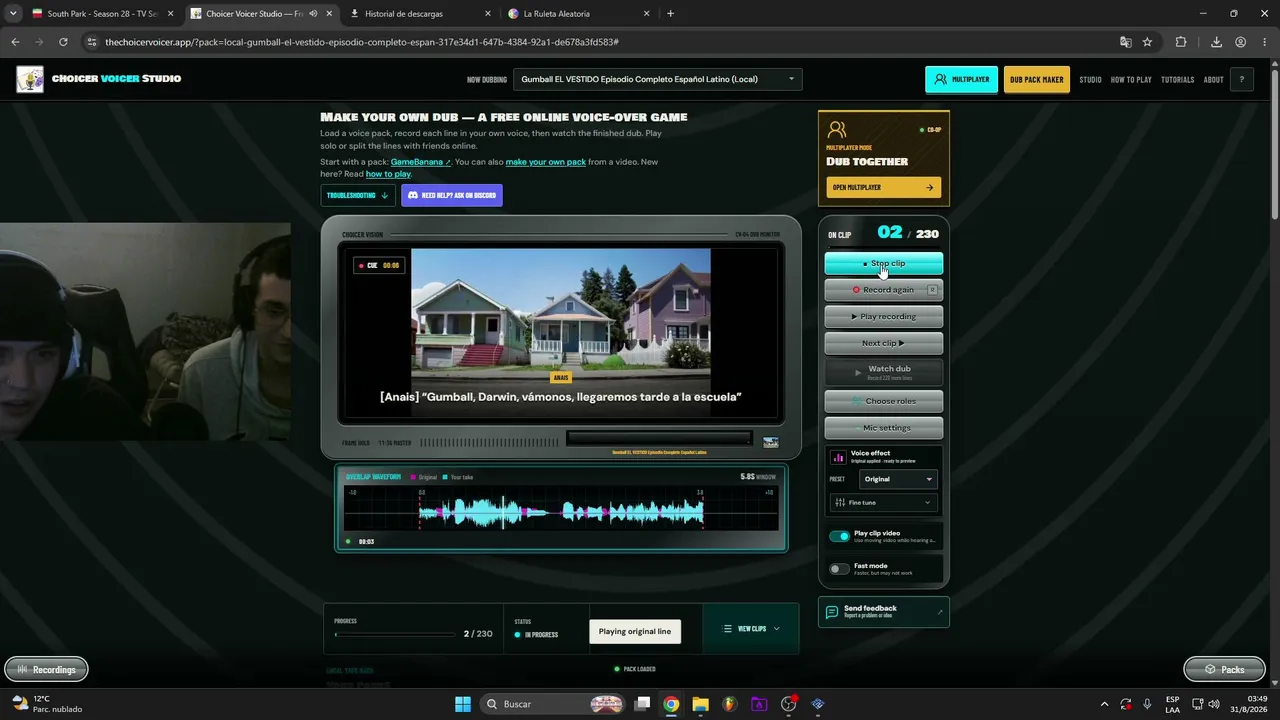Click the taskbar microphone tray icon
Screen dimensions: 1280x720
point(1147,704)
